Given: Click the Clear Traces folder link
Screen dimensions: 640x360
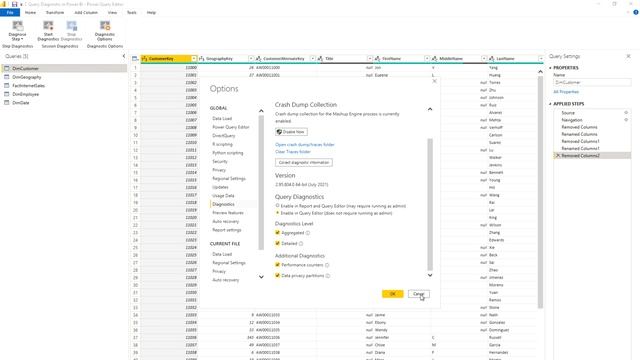Looking at the screenshot, I should pyautogui.click(x=293, y=152).
